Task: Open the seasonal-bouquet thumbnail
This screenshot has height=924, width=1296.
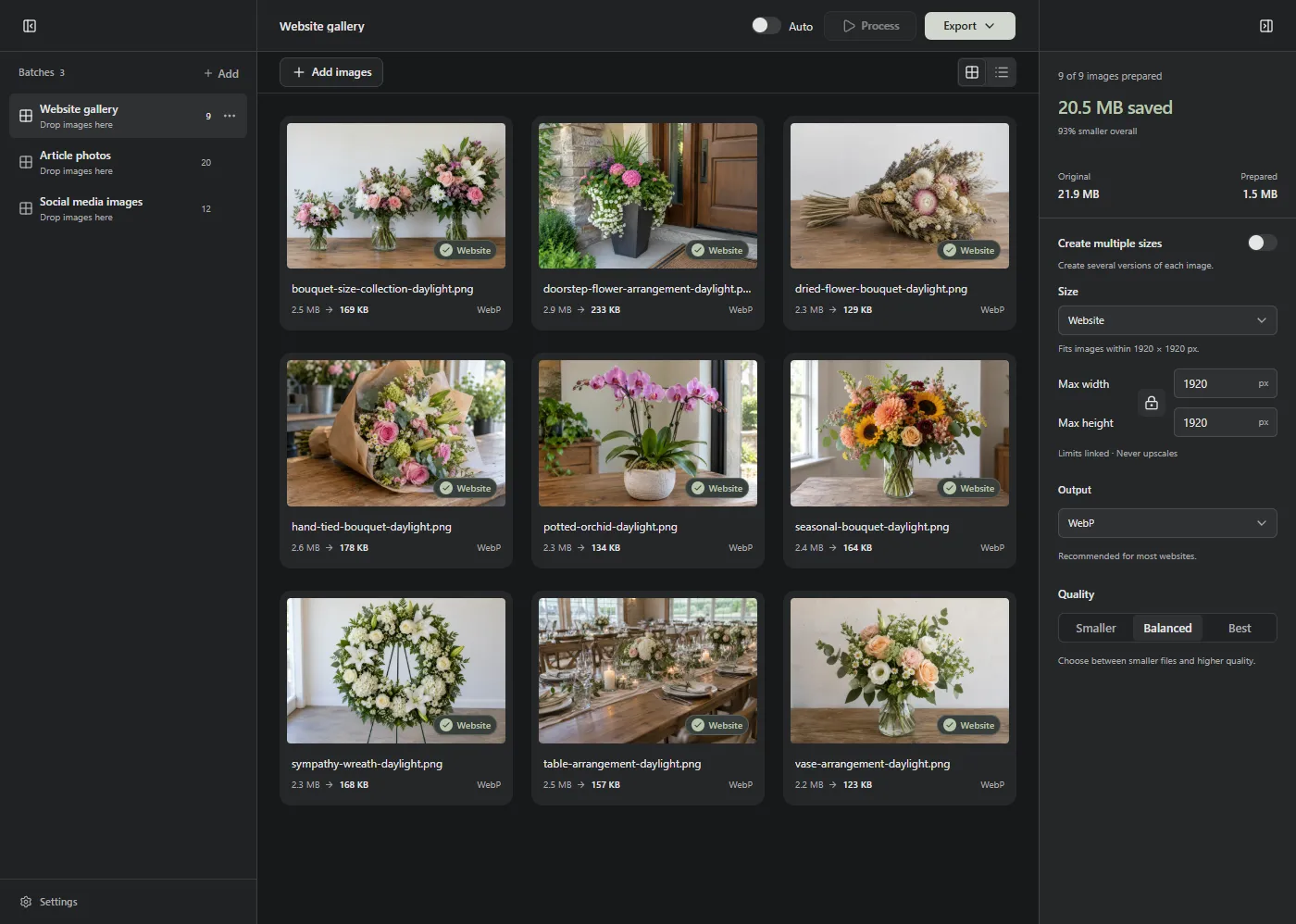Action: tap(900, 433)
